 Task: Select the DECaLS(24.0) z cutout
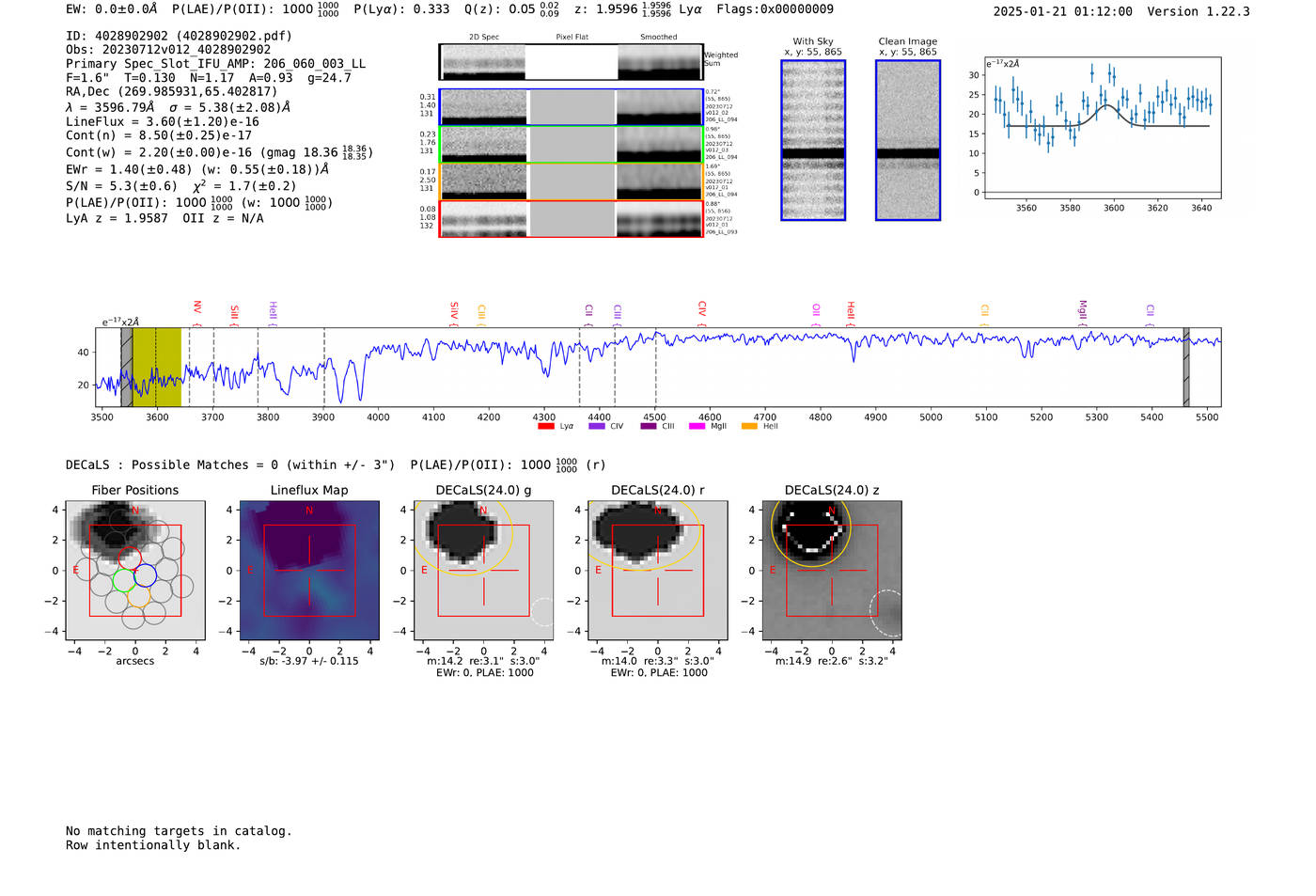click(832, 570)
